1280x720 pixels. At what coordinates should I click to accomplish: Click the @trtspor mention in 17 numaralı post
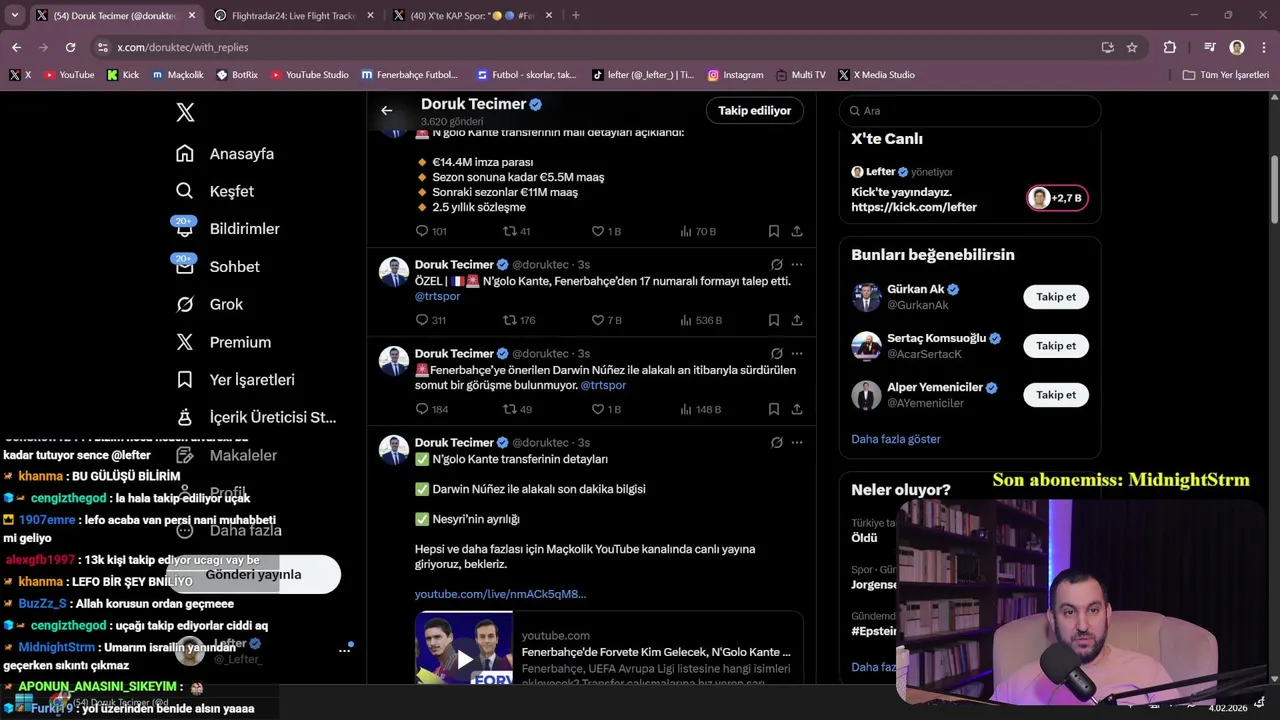(x=438, y=296)
